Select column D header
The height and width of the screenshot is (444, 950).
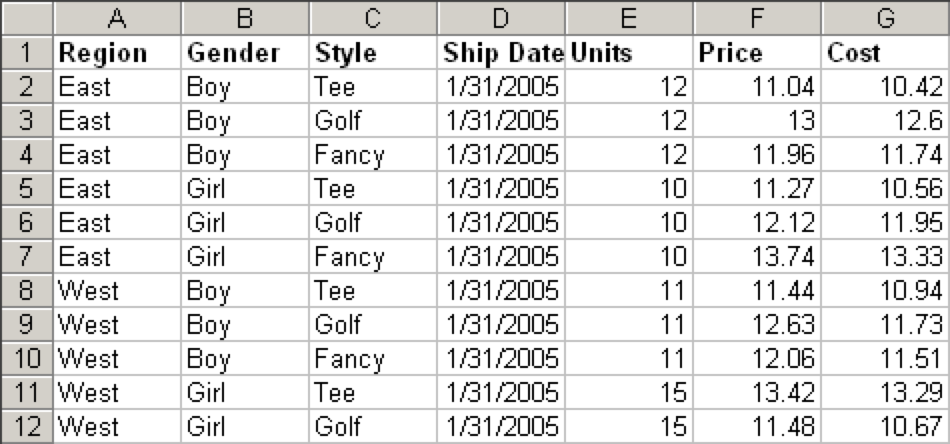501,18
